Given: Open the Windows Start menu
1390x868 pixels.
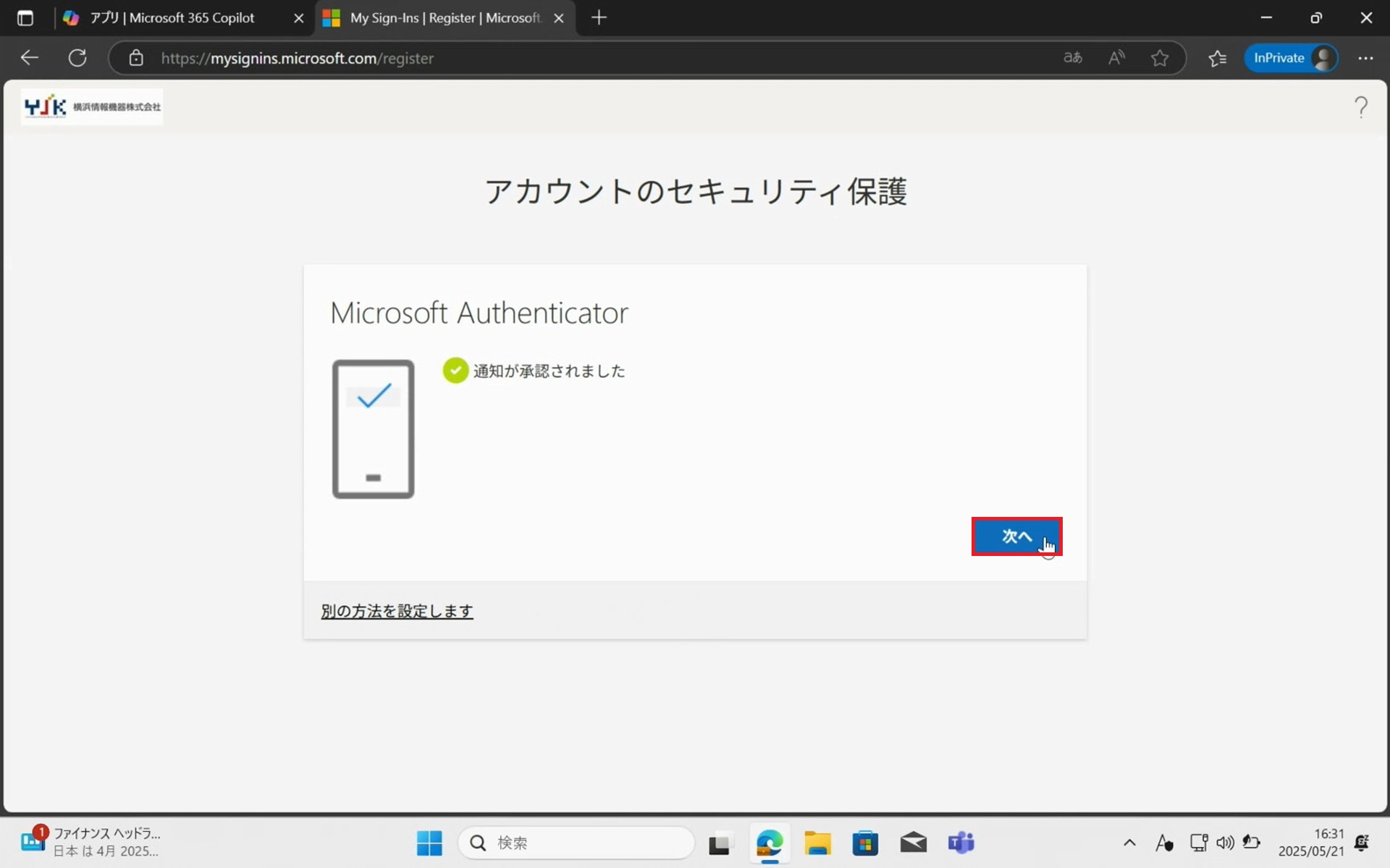Looking at the screenshot, I should coord(429,843).
